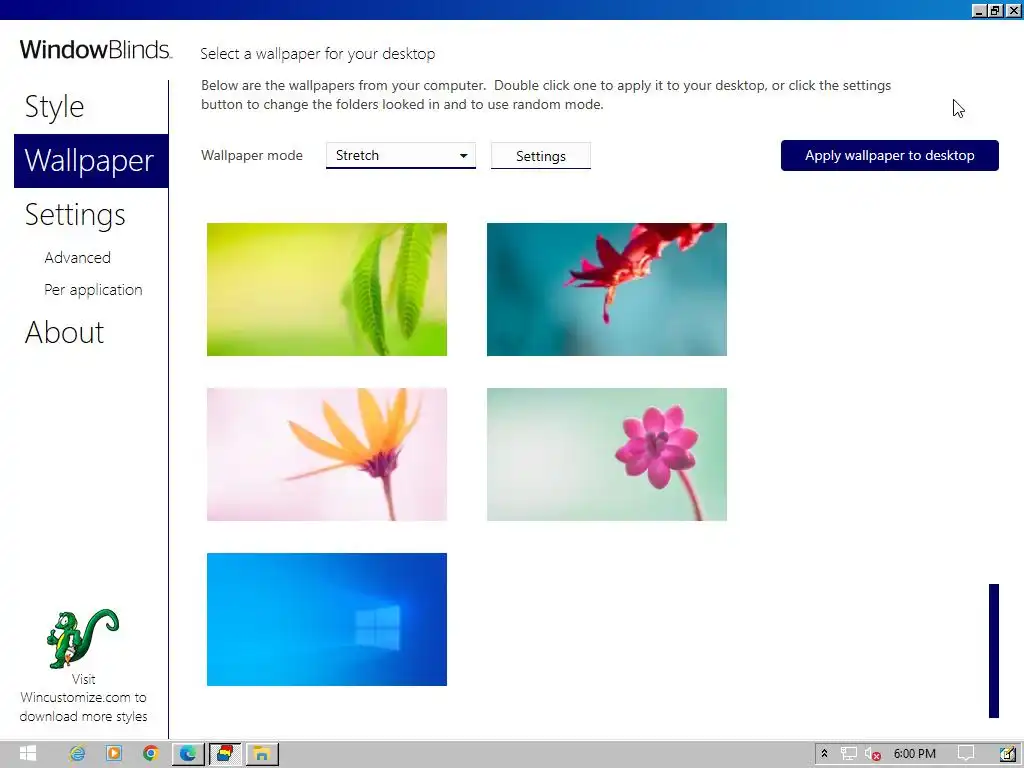Click the rightmost system tray pen icon
The width and height of the screenshot is (1024, 768).
pyautogui.click(x=1007, y=754)
